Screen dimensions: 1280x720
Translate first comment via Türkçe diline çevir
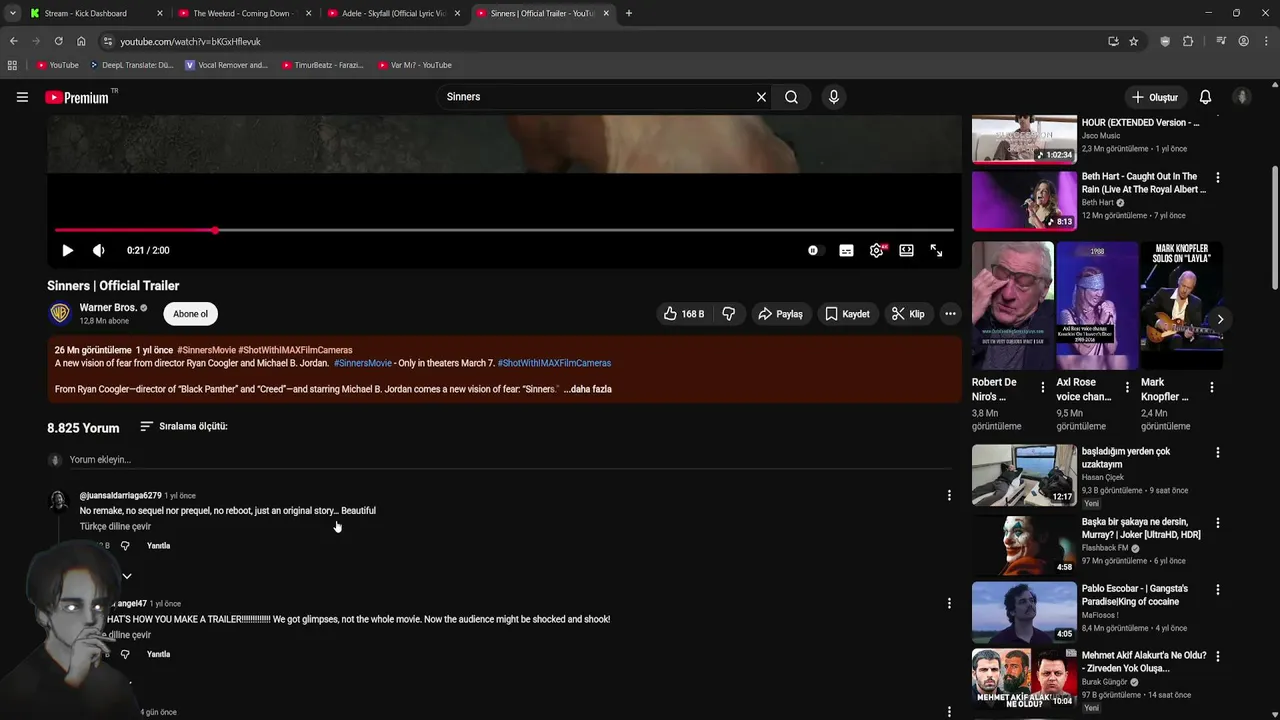point(115,526)
